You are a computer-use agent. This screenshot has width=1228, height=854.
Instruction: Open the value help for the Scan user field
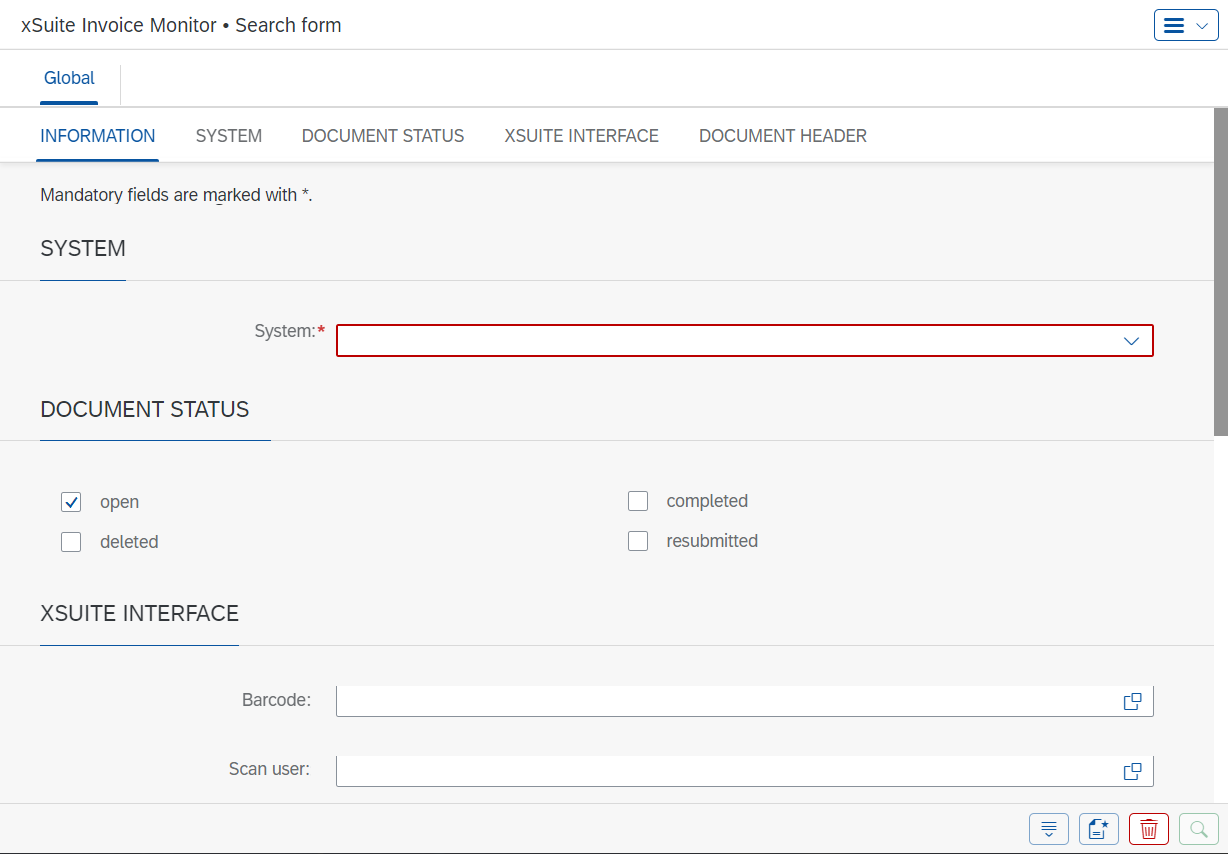pos(1132,770)
